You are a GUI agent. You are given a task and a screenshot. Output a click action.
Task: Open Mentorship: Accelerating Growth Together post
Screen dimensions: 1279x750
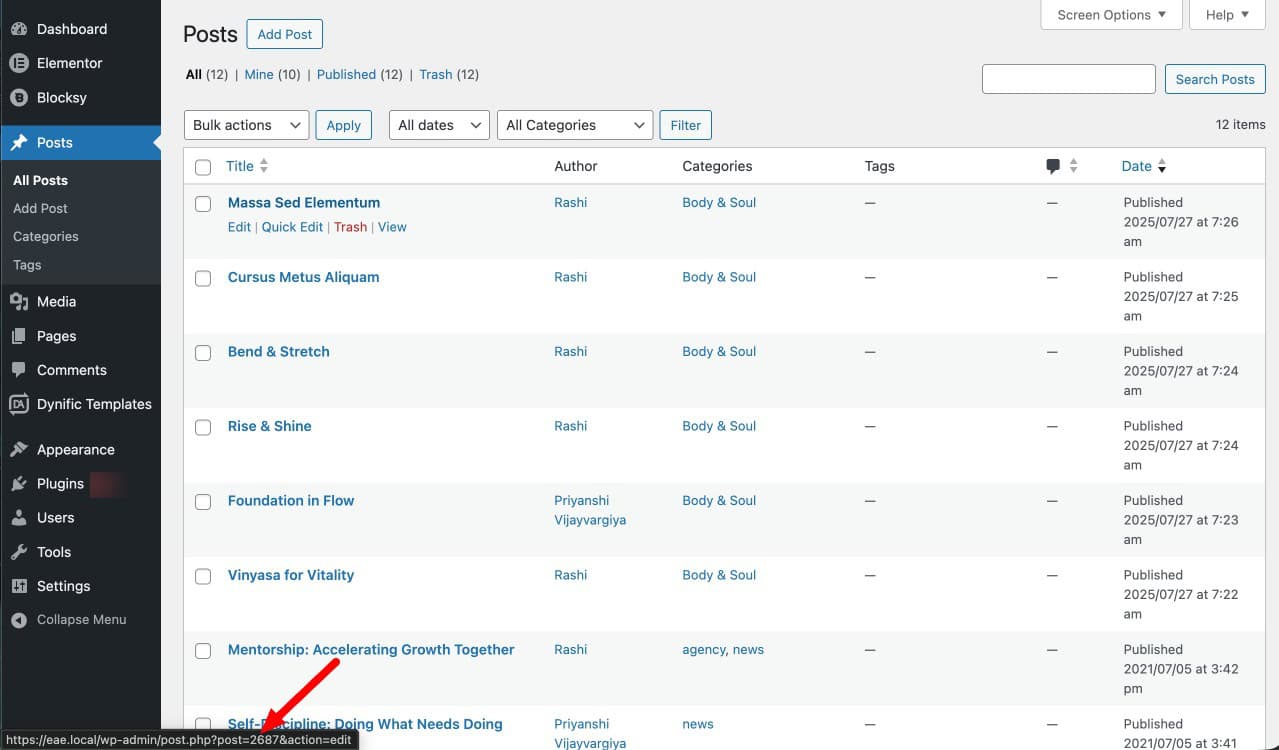[371, 649]
